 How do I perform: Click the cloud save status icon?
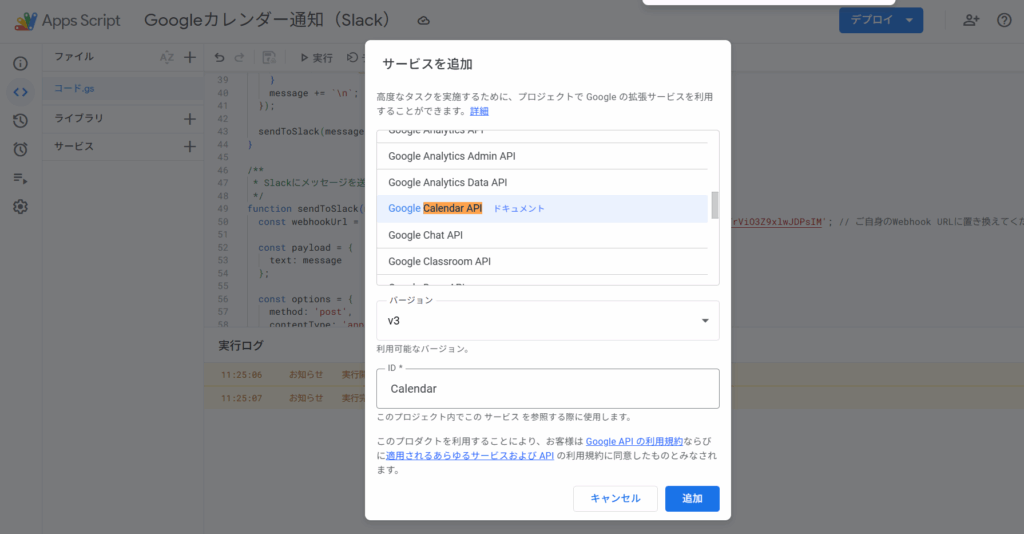tap(423, 21)
